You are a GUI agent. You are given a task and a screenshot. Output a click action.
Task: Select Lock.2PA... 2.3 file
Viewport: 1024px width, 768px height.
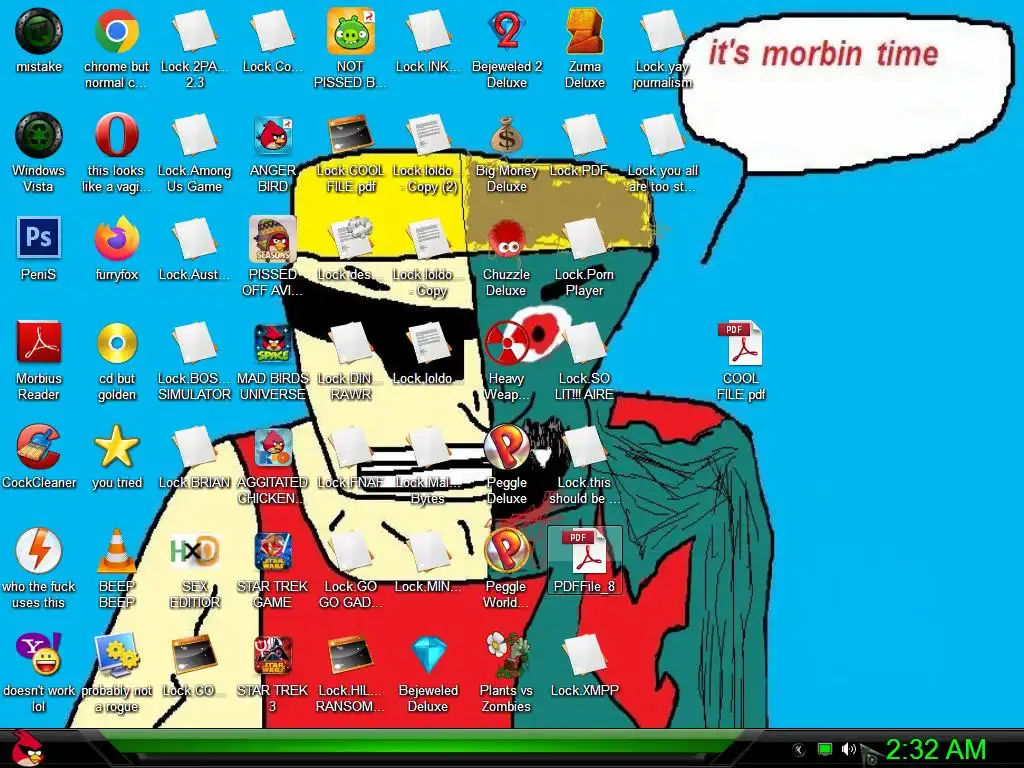pyautogui.click(x=195, y=31)
